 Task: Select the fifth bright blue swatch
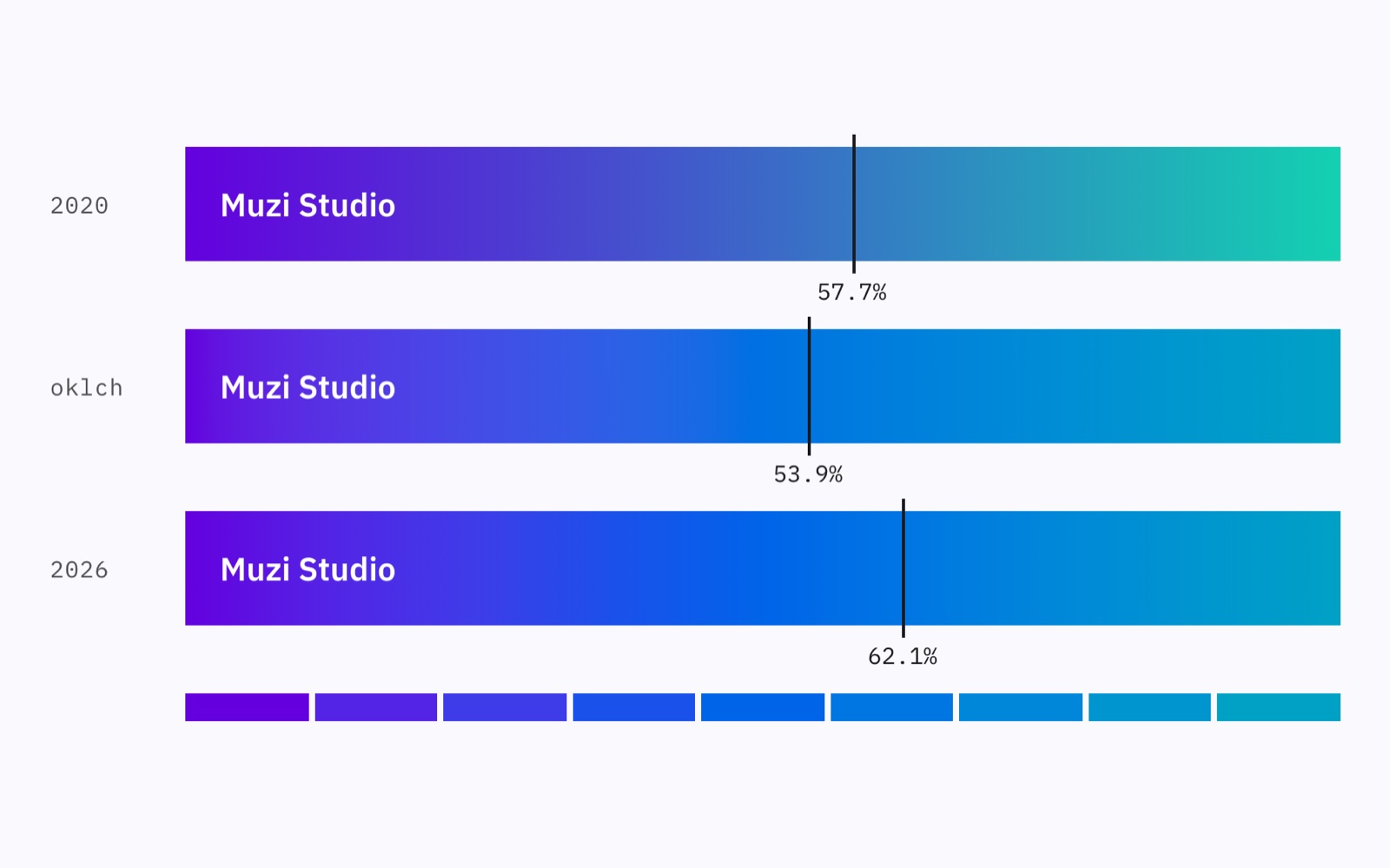763,707
